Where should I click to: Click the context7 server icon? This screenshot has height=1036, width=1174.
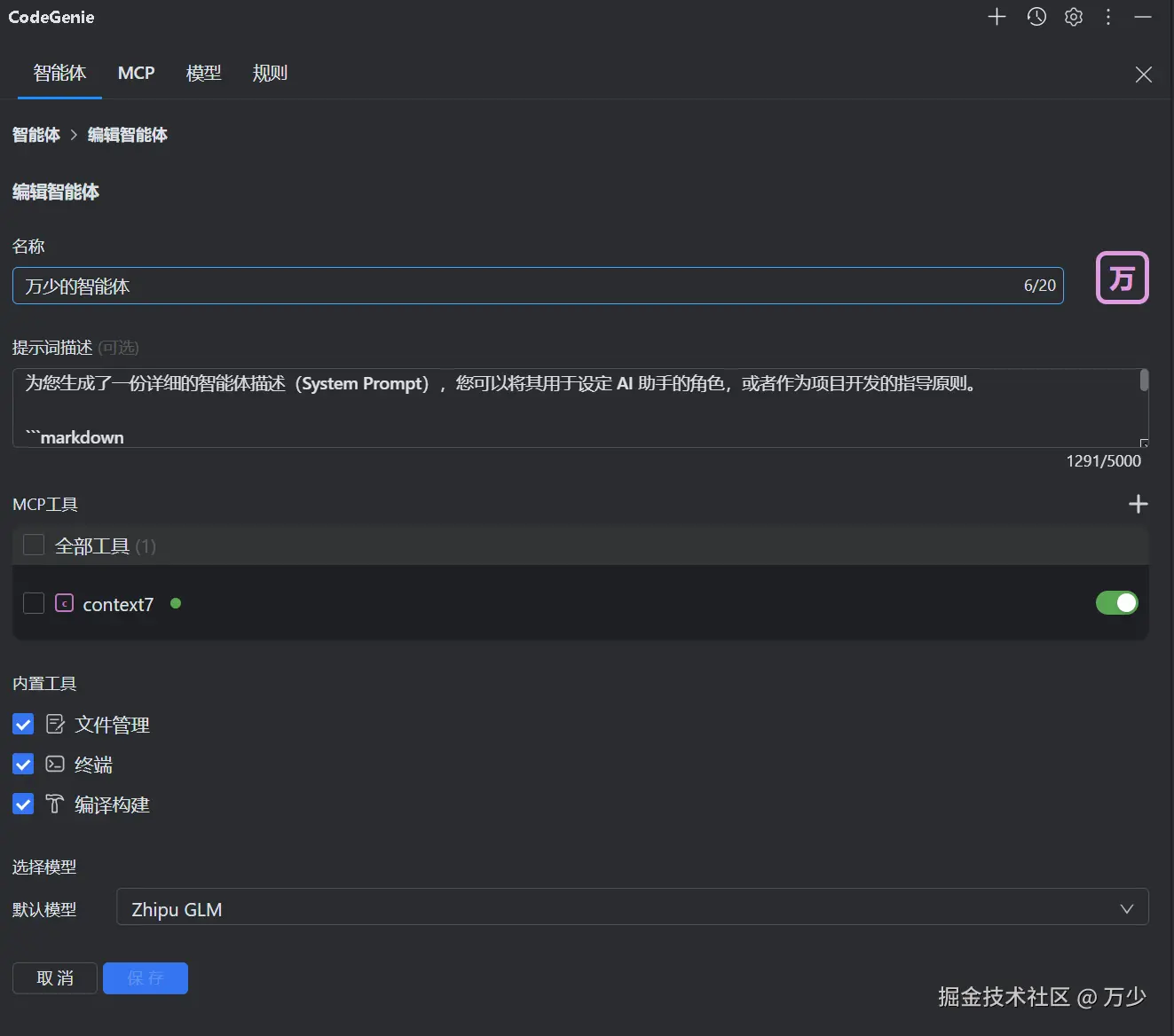coord(64,603)
